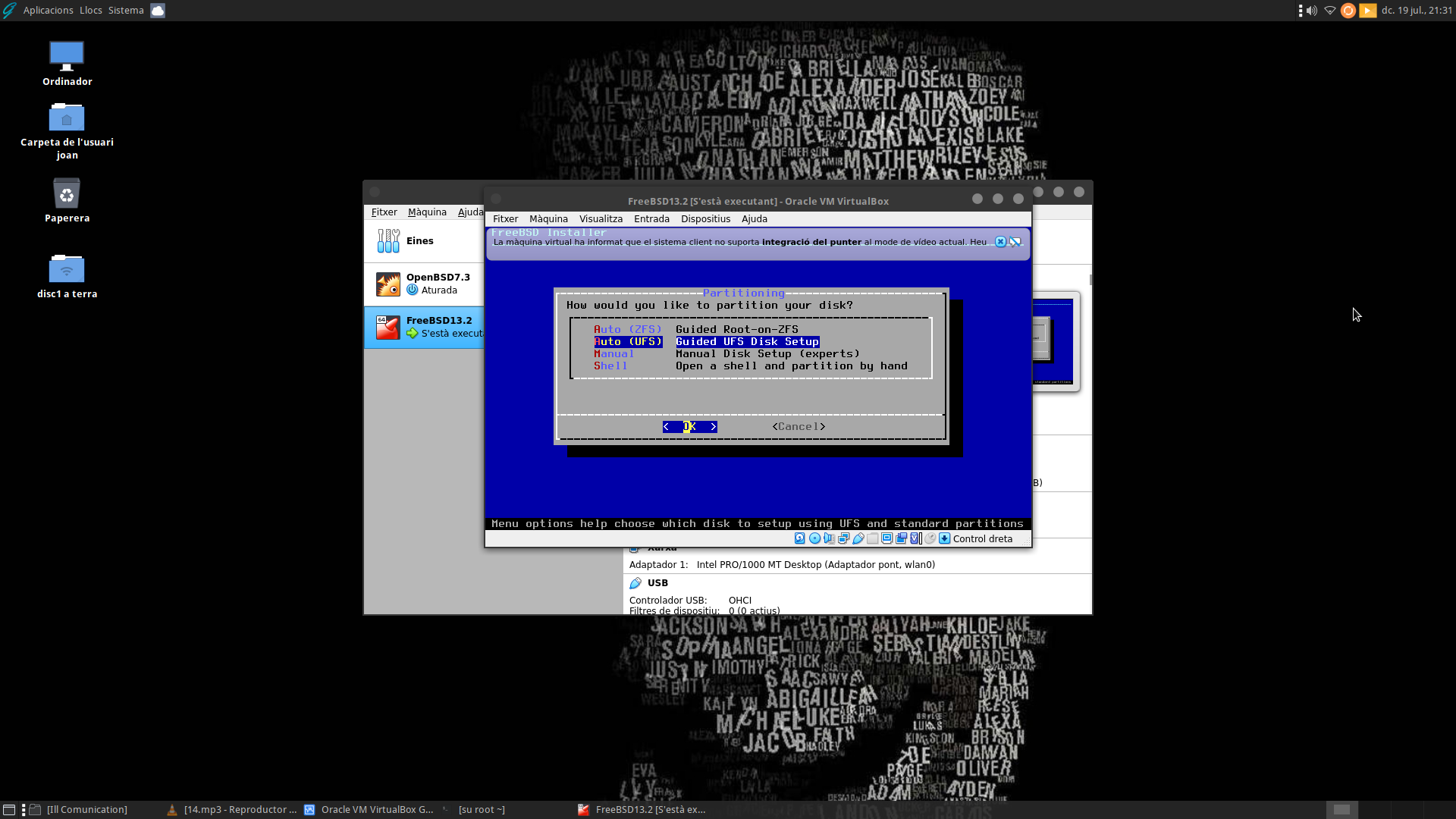Switch to FreeBSD13.2 taskbar entry

(643, 810)
